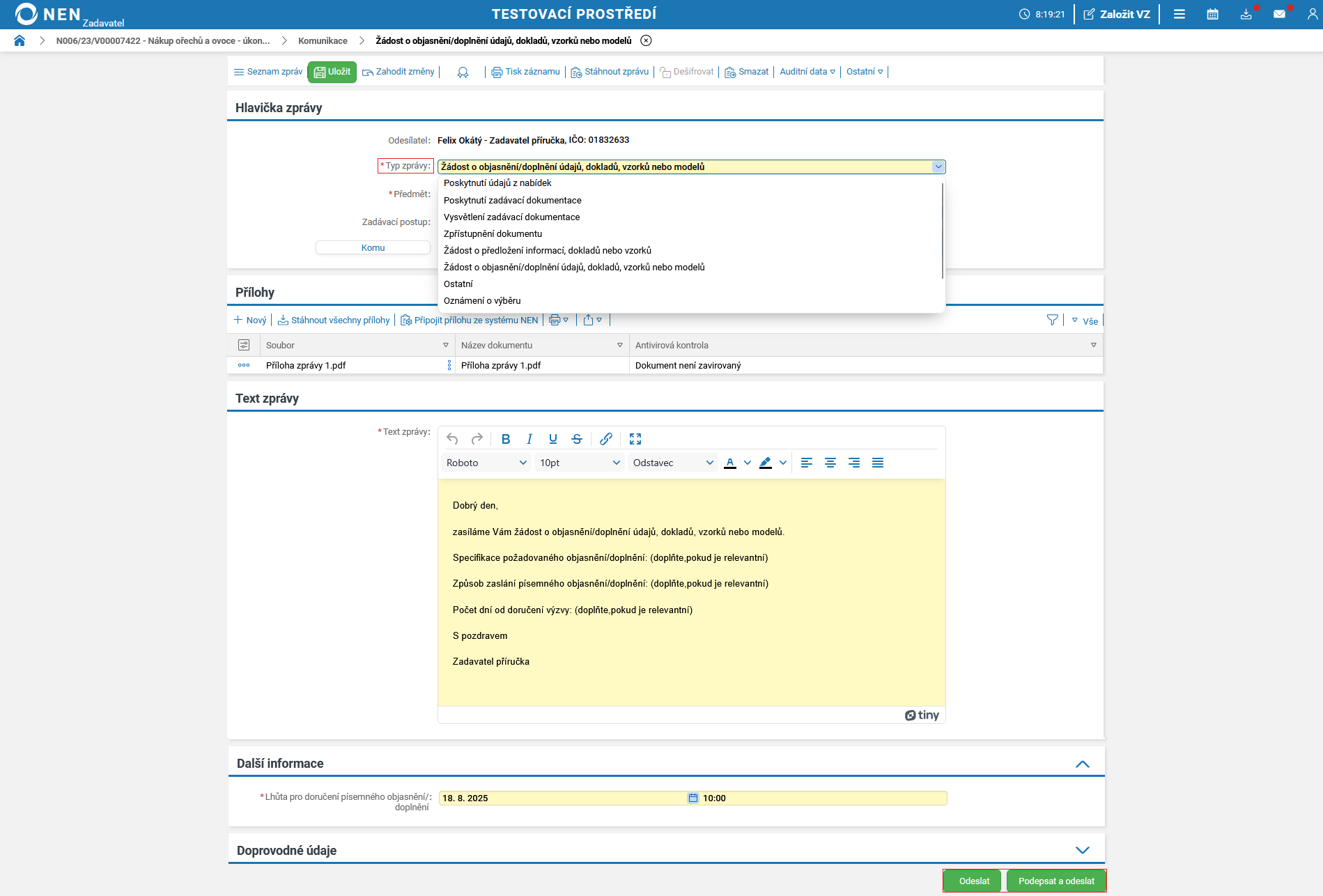Open user profile icon
1323x896 pixels.
pos(1313,14)
